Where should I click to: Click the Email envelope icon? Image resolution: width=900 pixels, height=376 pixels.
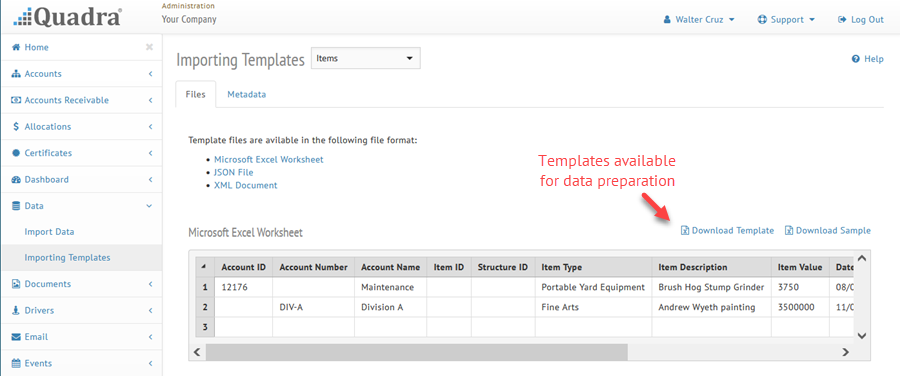click(x=16, y=337)
